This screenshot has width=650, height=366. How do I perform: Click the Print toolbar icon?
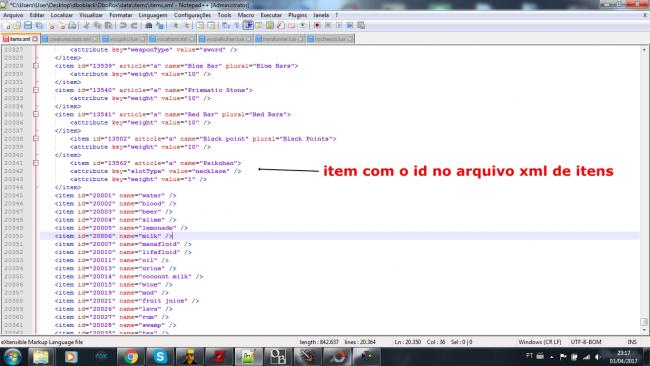pos(72,26)
